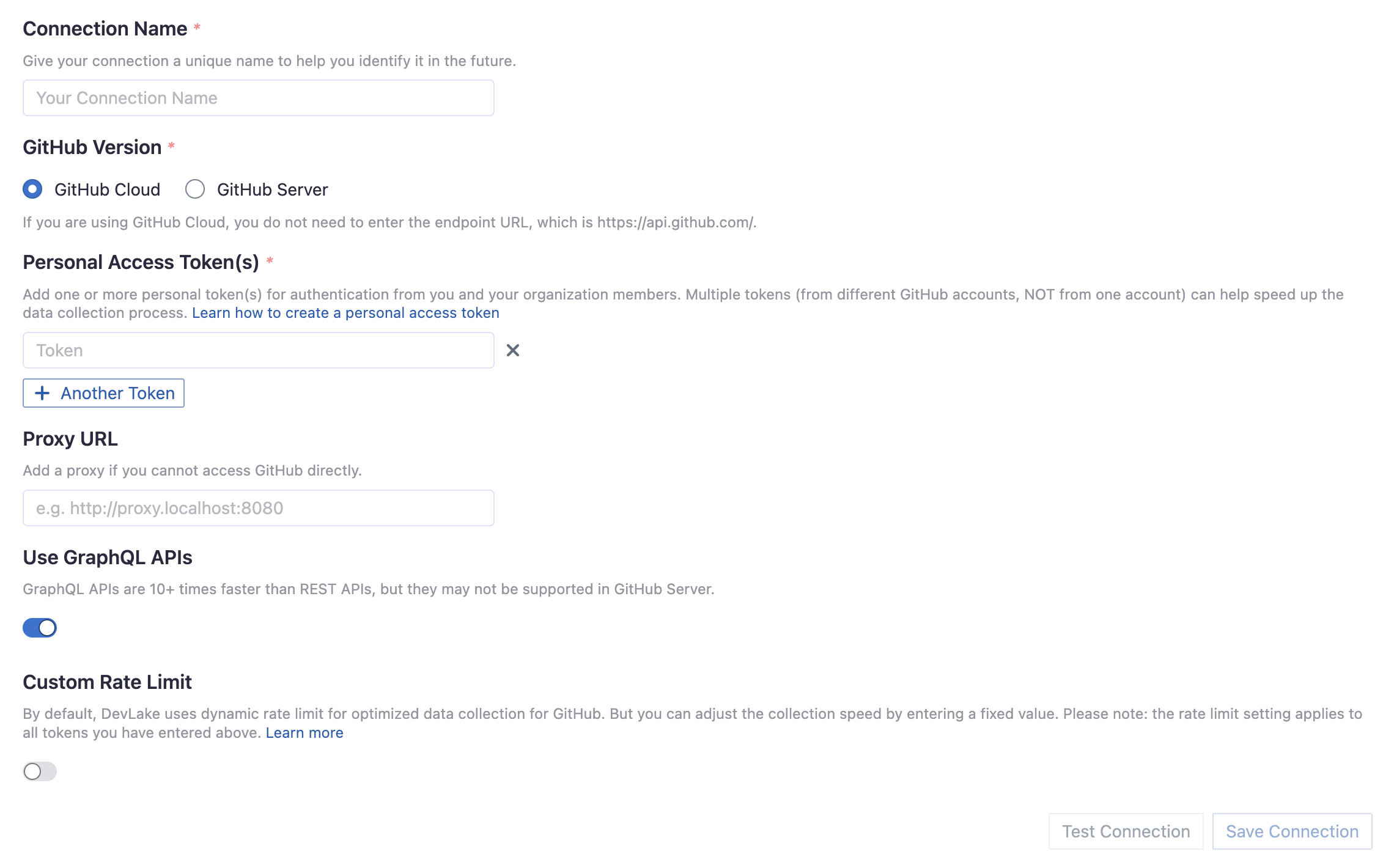Click into the Token input field
This screenshot has height=868, width=1394.
(x=258, y=350)
